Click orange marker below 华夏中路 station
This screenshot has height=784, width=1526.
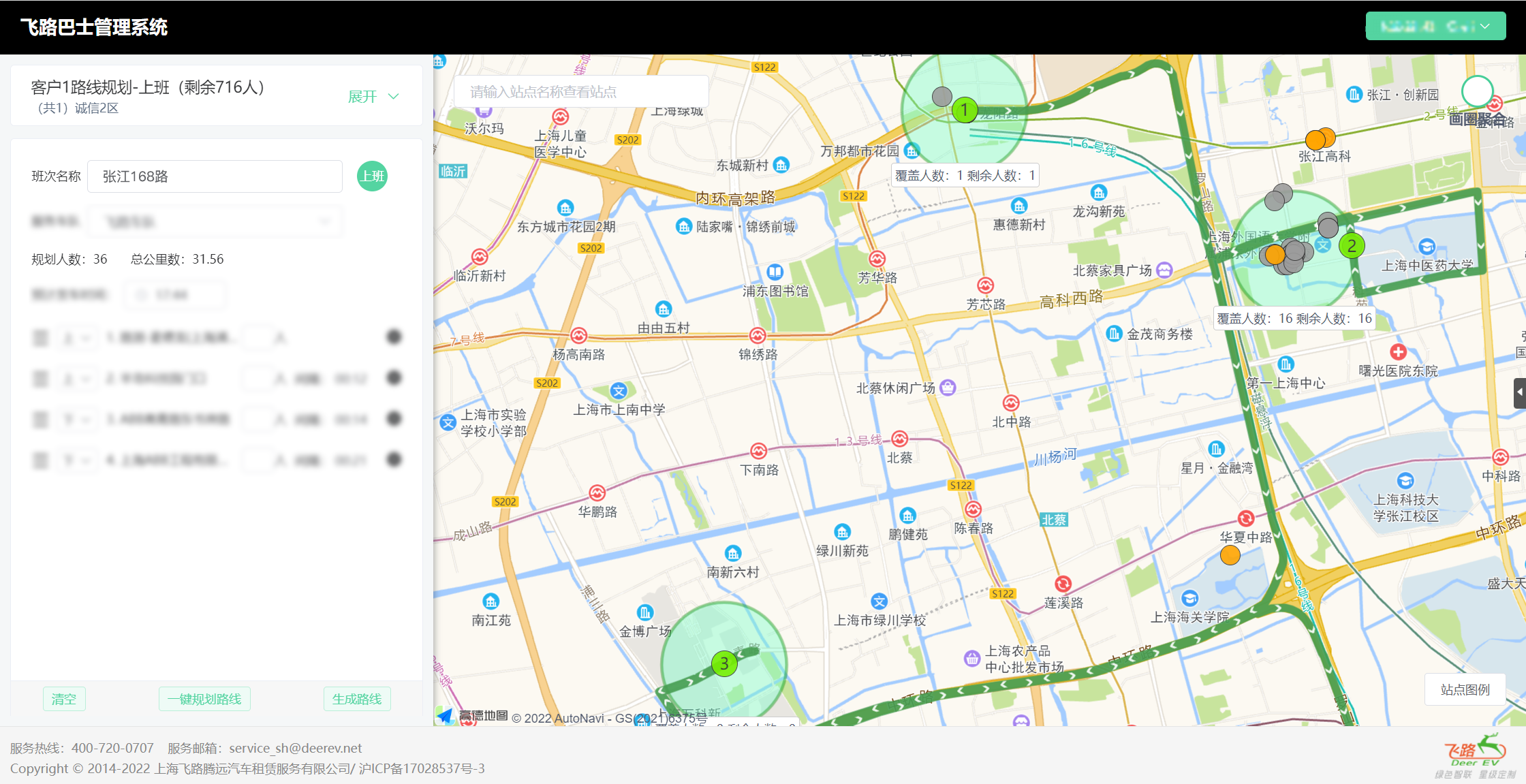click(1230, 556)
